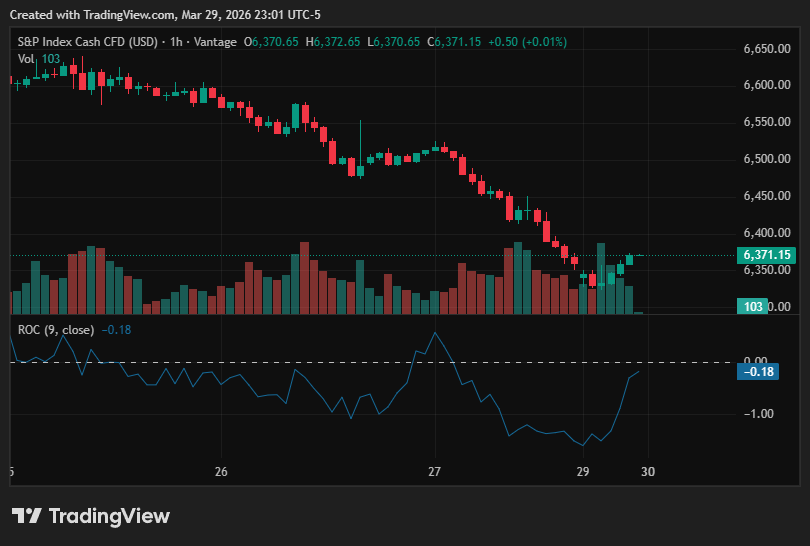Click the +0.50 (+0.01%) change value
The width and height of the screenshot is (810, 546).
click(x=527, y=42)
